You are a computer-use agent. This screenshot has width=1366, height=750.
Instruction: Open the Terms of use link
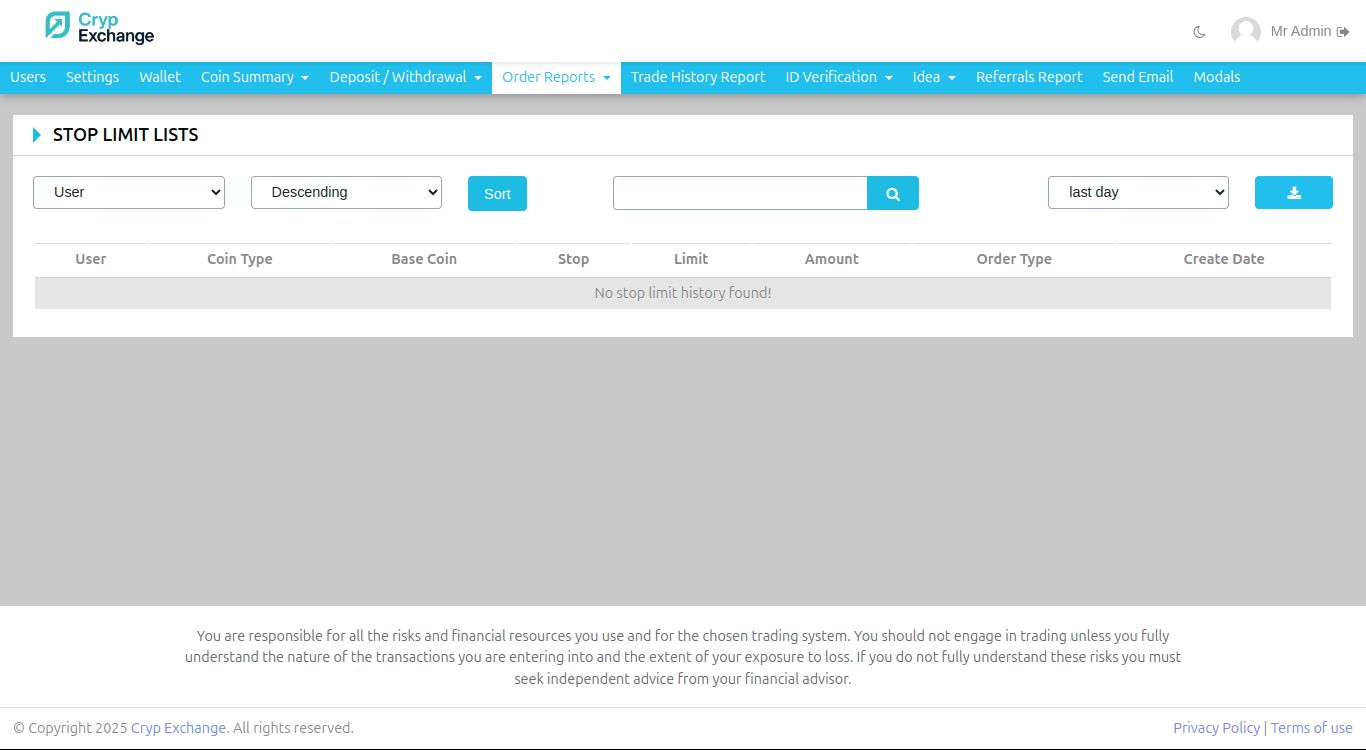tap(1312, 728)
